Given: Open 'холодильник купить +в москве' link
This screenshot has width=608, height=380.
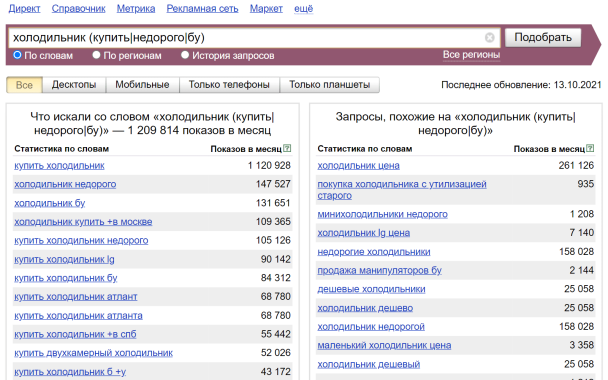Looking at the screenshot, I should (83, 222).
